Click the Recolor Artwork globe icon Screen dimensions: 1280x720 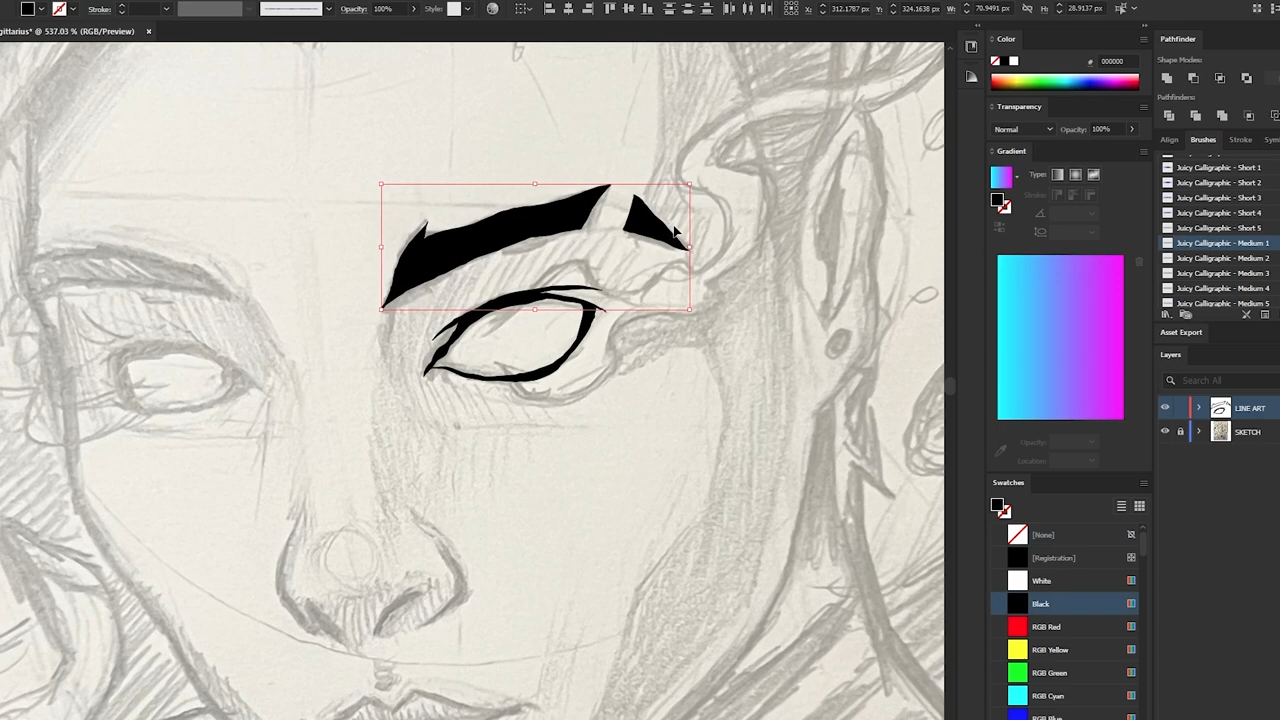coord(493,9)
